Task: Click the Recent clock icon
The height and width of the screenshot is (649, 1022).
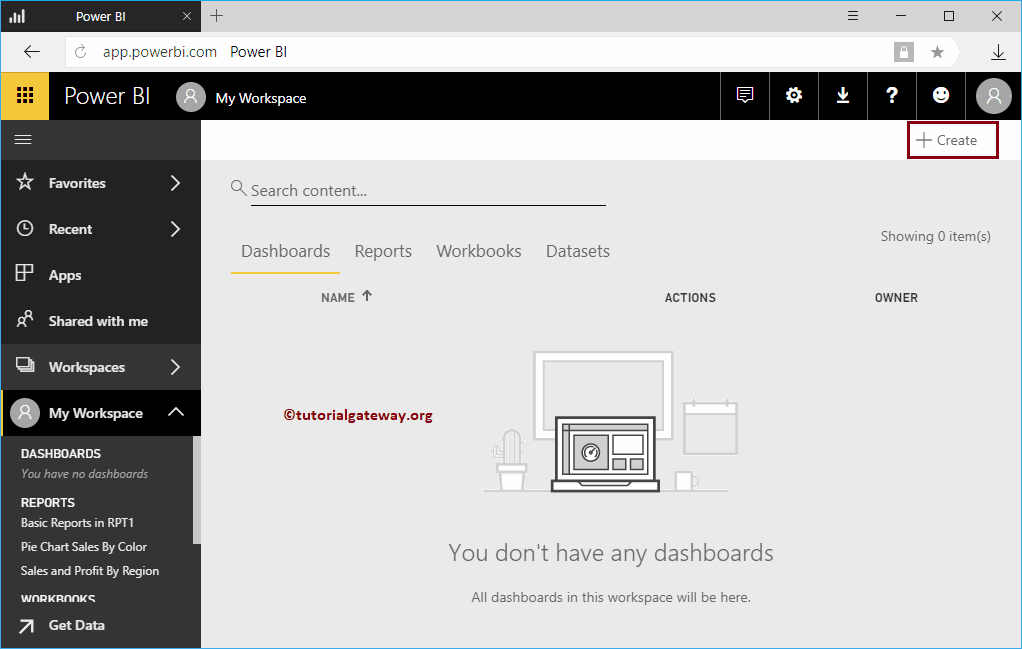Action: (25, 228)
